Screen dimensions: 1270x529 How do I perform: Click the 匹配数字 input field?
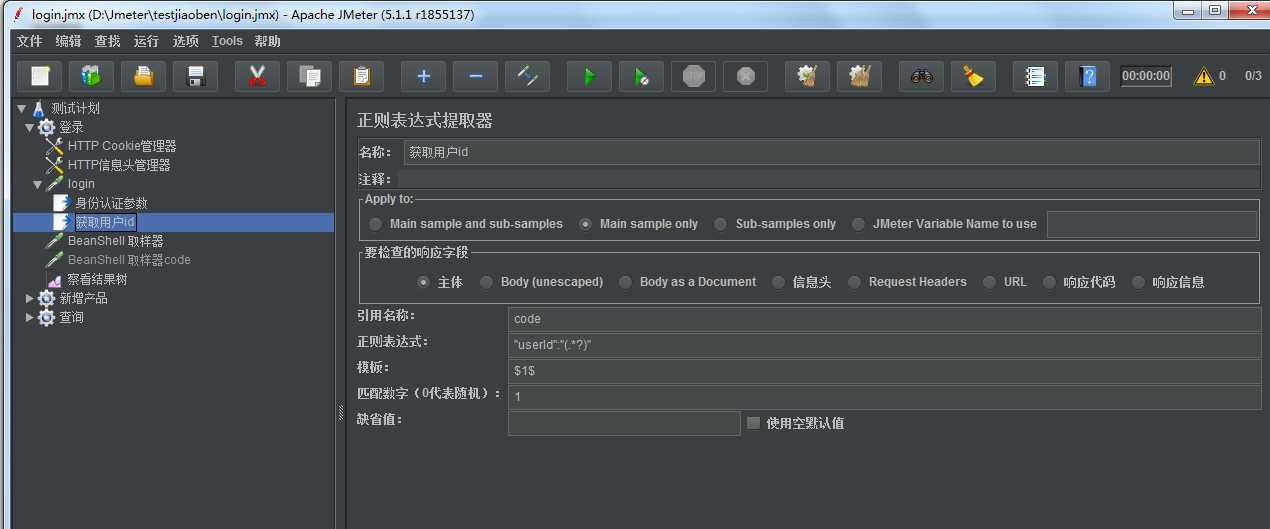(885, 397)
